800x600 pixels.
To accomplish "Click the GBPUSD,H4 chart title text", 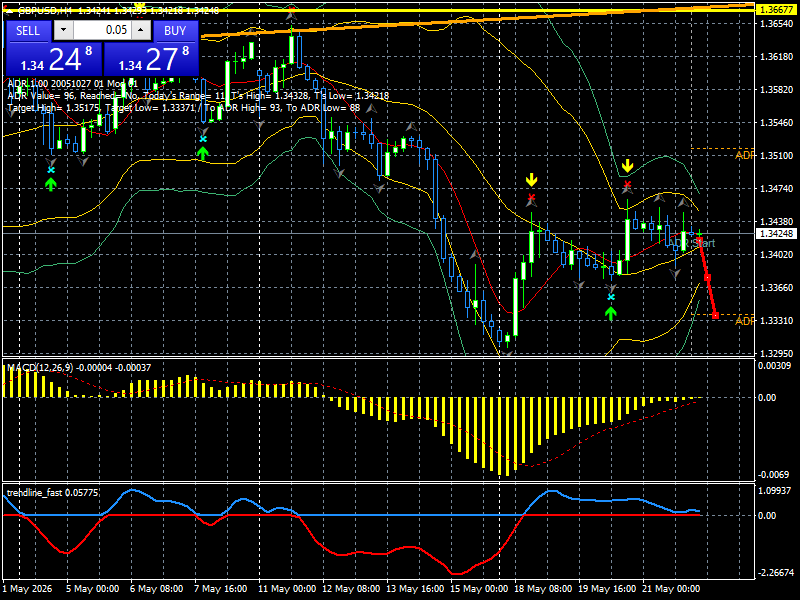I will point(47,11).
